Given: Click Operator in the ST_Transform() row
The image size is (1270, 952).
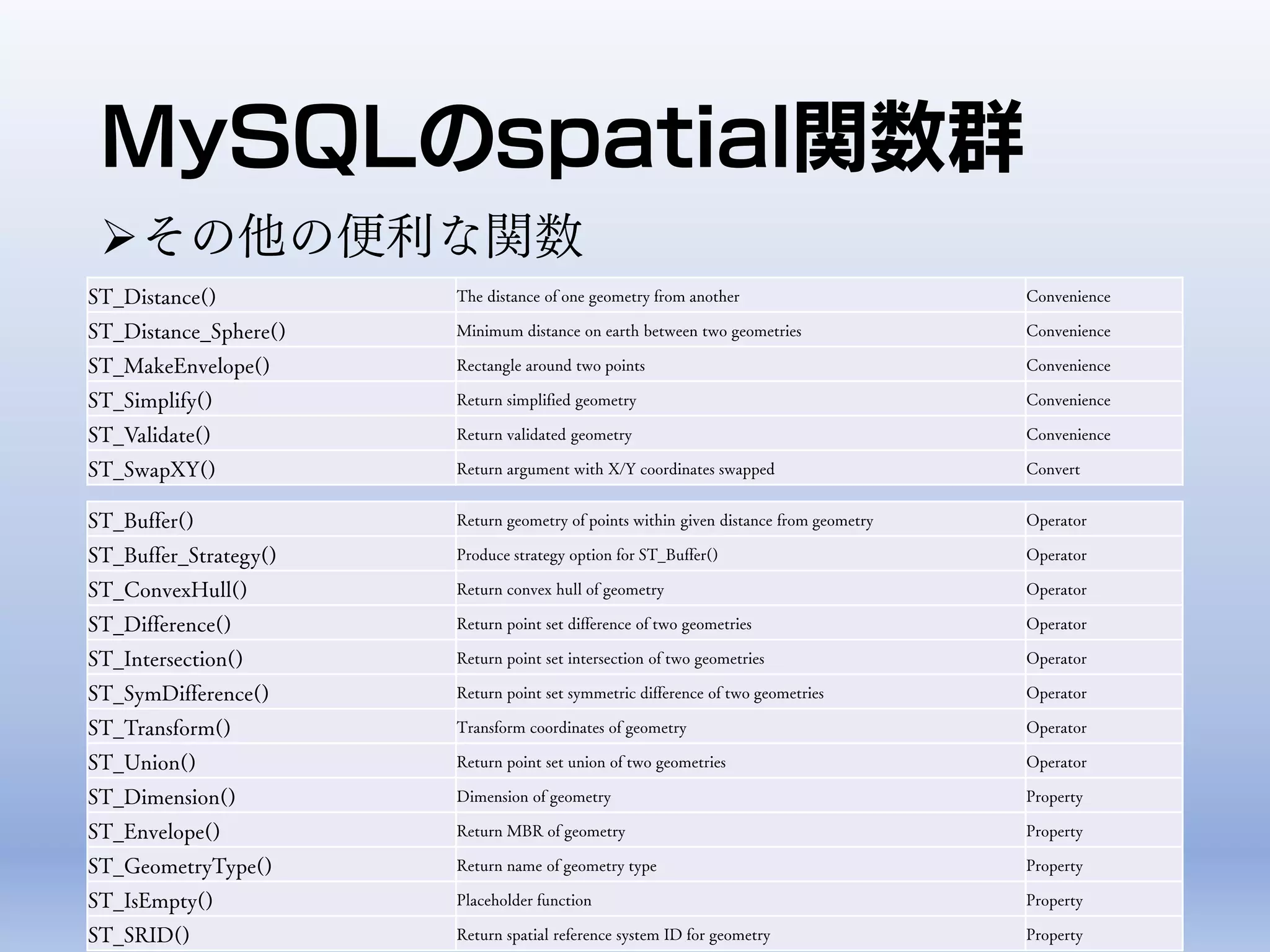Looking at the screenshot, I should 1056,729.
